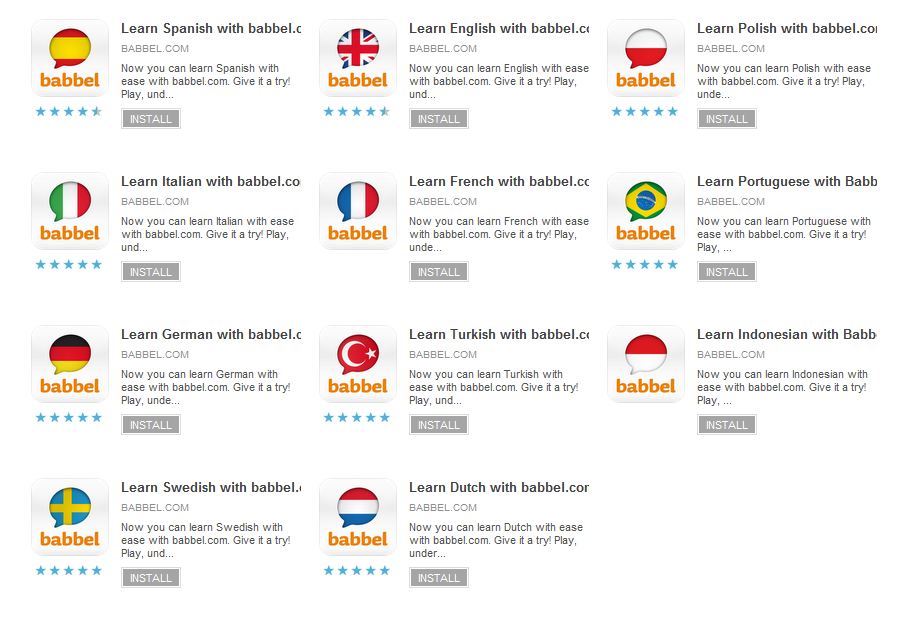Select the French flag babbel app icon

click(357, 211)
